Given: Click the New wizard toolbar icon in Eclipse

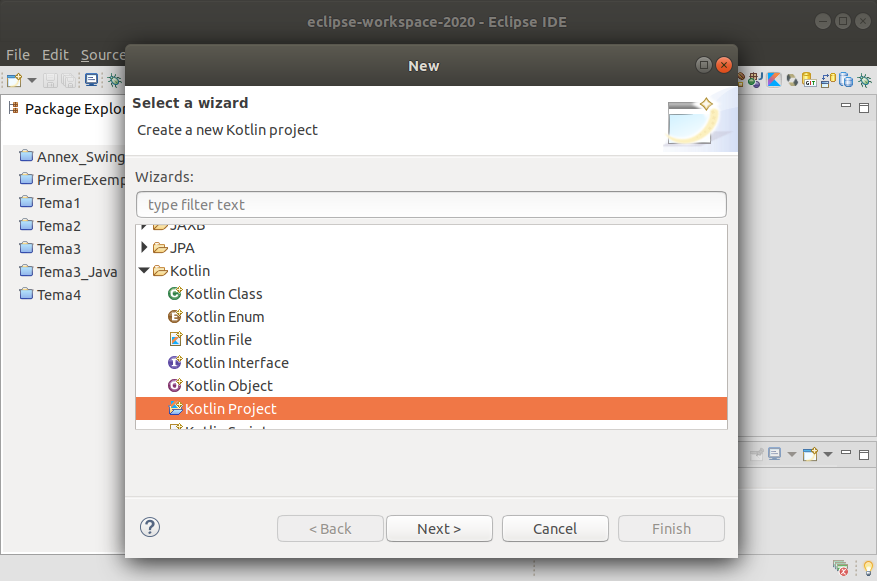Looking at the screenshot, I should (15, 81).
